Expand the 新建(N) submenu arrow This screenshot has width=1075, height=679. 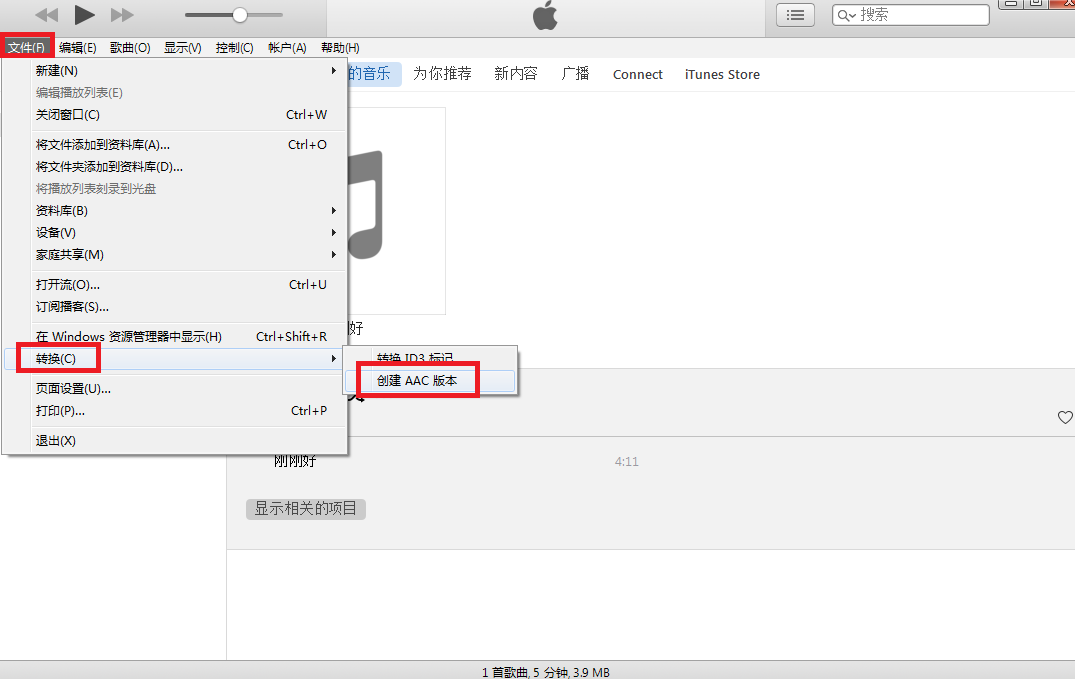click(334, 71)
